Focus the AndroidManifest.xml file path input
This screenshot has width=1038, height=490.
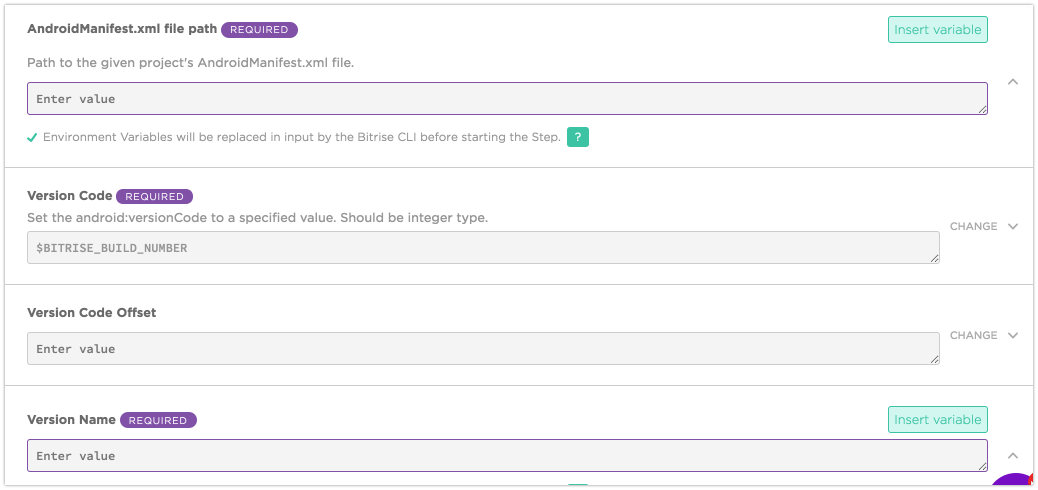506,99
